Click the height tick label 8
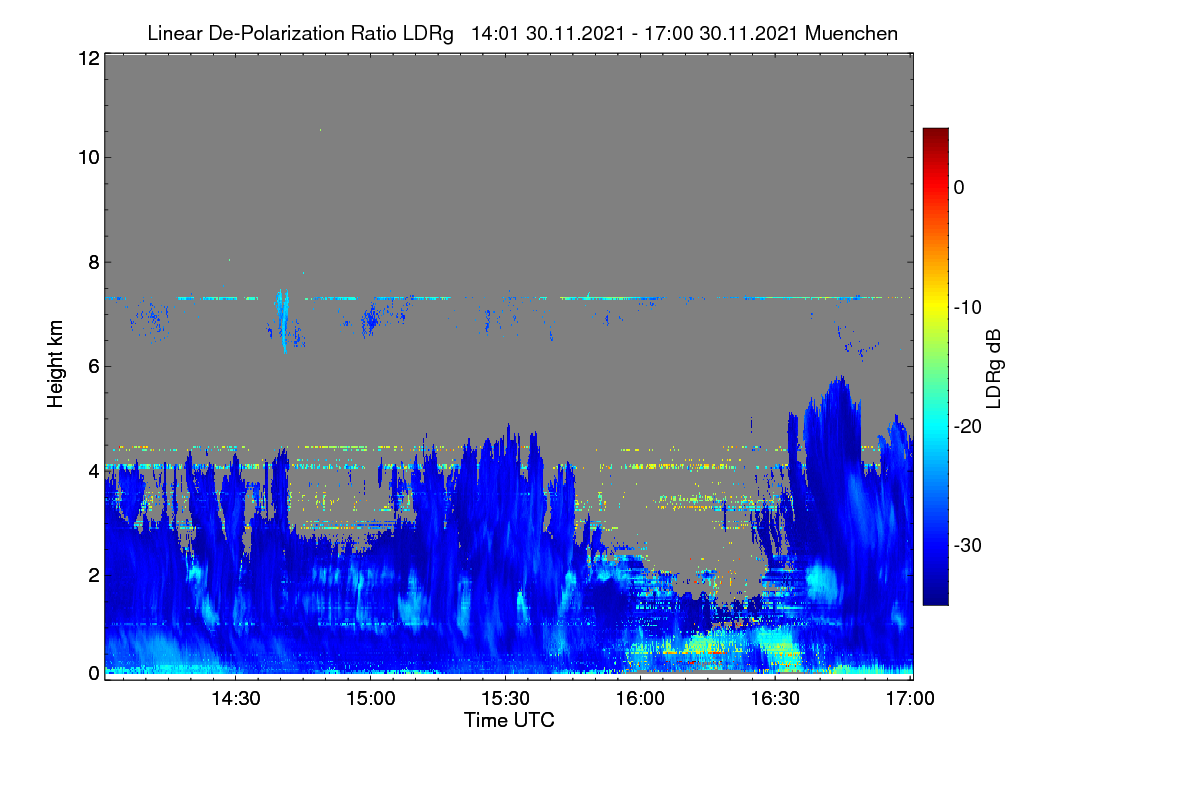The image size is (1200, 800). tap(92, 263)
